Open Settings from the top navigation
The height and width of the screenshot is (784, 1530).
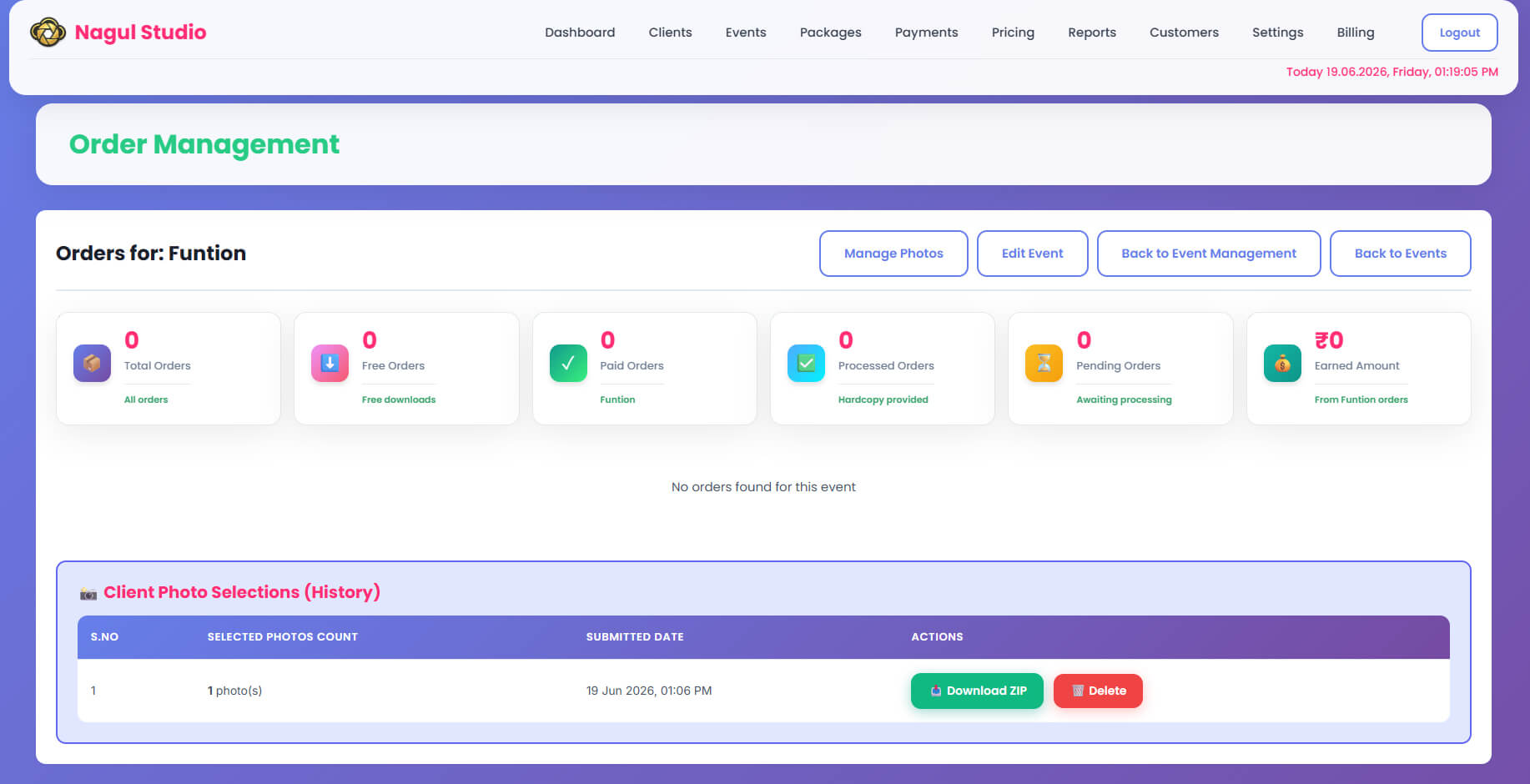(x=1277, y=33)
